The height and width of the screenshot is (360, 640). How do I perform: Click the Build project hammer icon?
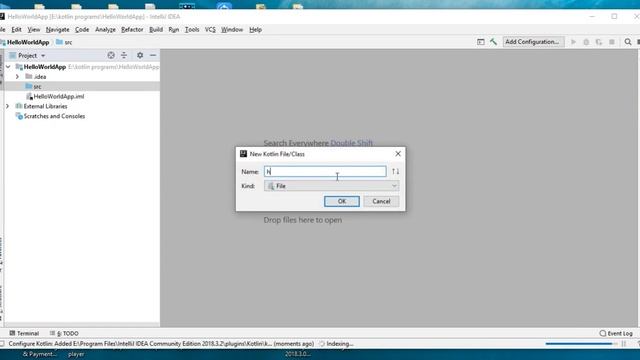tap(493, 42)
